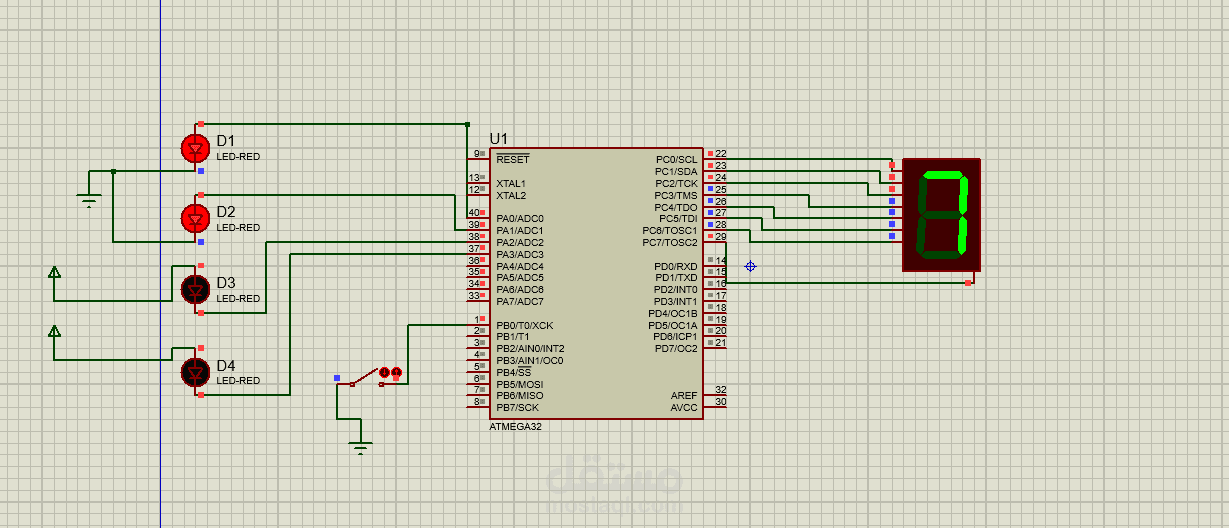Click pin number 40 beside PA0/ADC0
Screen dimensions: 1229x528
pos(472,213)
